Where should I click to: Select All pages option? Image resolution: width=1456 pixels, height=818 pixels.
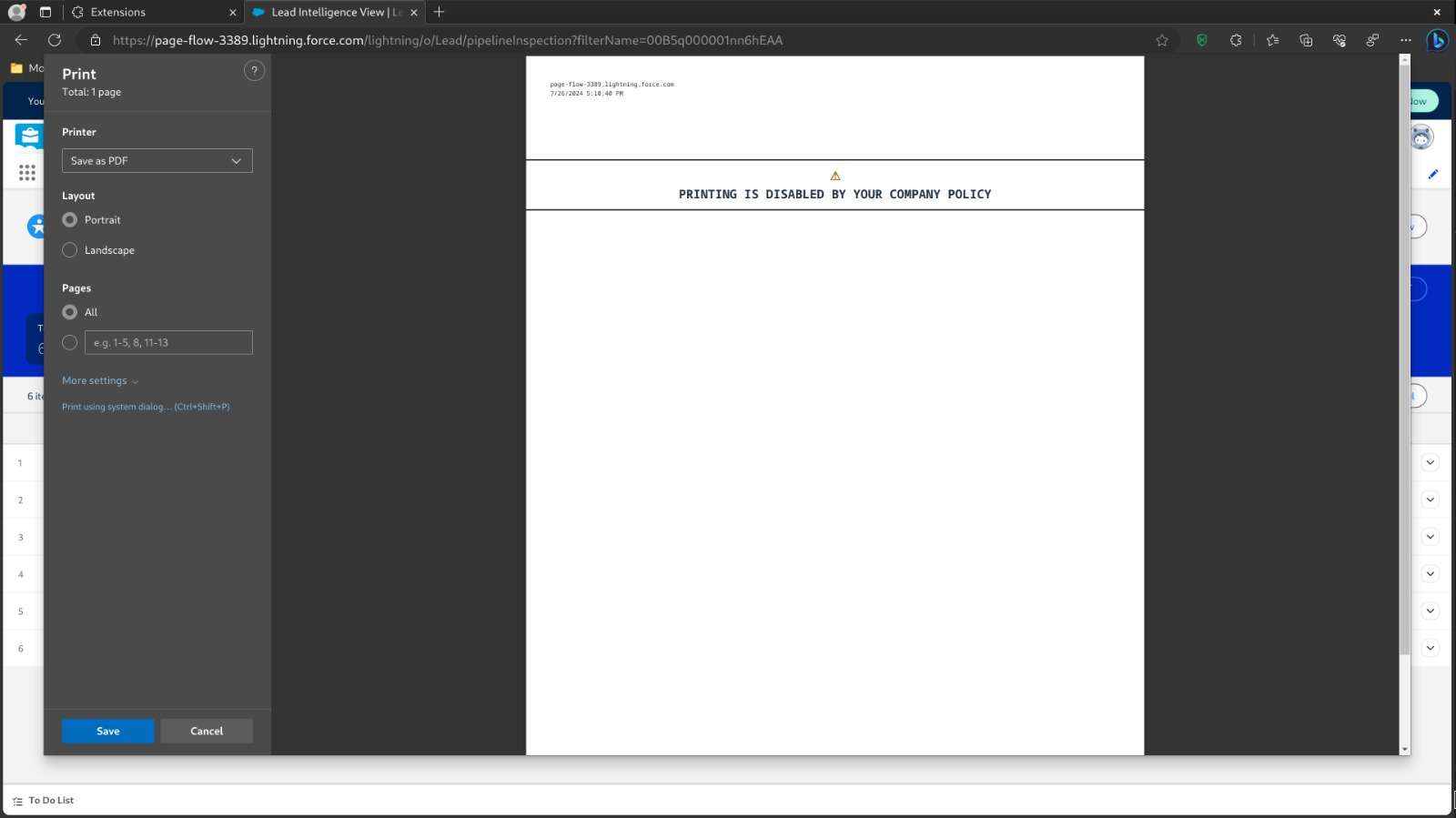(x=69, y=312)
